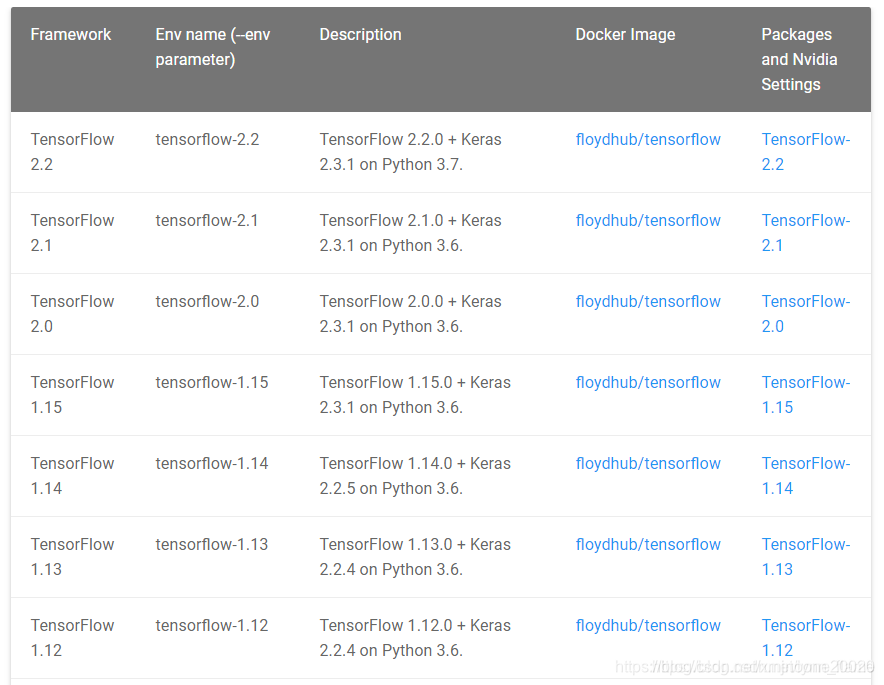The image size is (884, 685).
Task: Click the TensorFlow 1.13 framework cell
Action: (72, 557)
